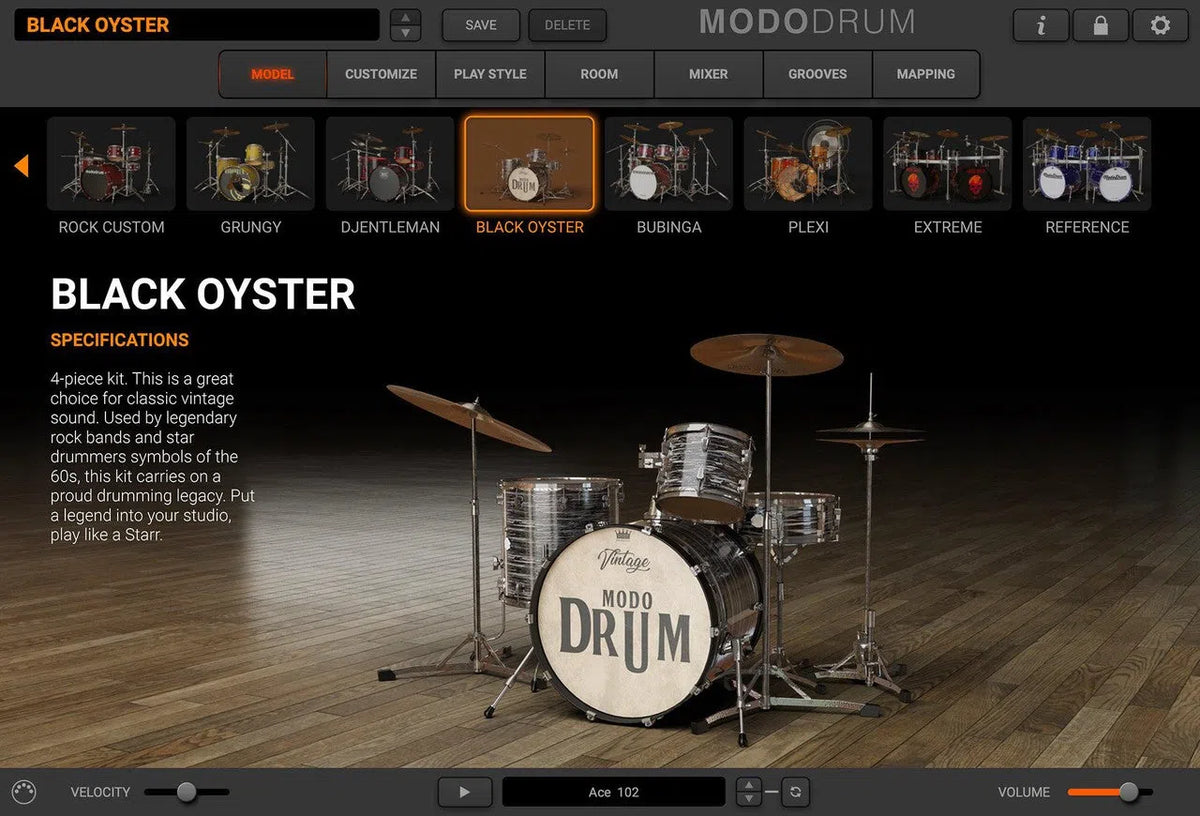Enable the CUSTOMIZE page
This screenshot has height=816, width=1200.
click(381, 73)
